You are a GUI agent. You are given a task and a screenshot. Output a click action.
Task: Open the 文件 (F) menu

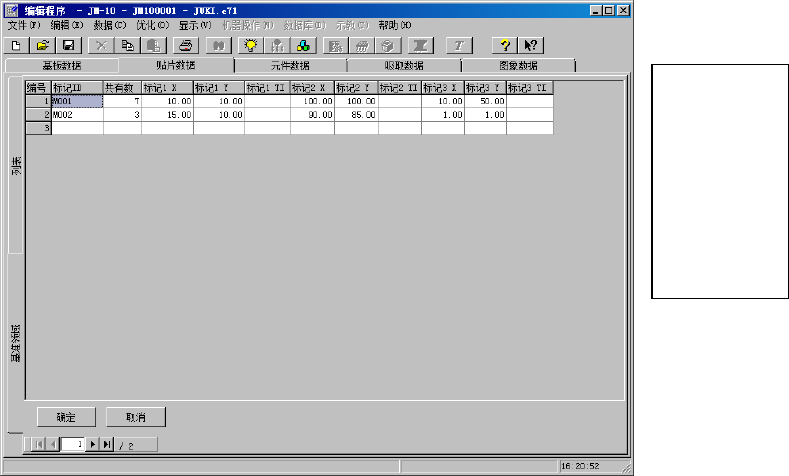24,25
